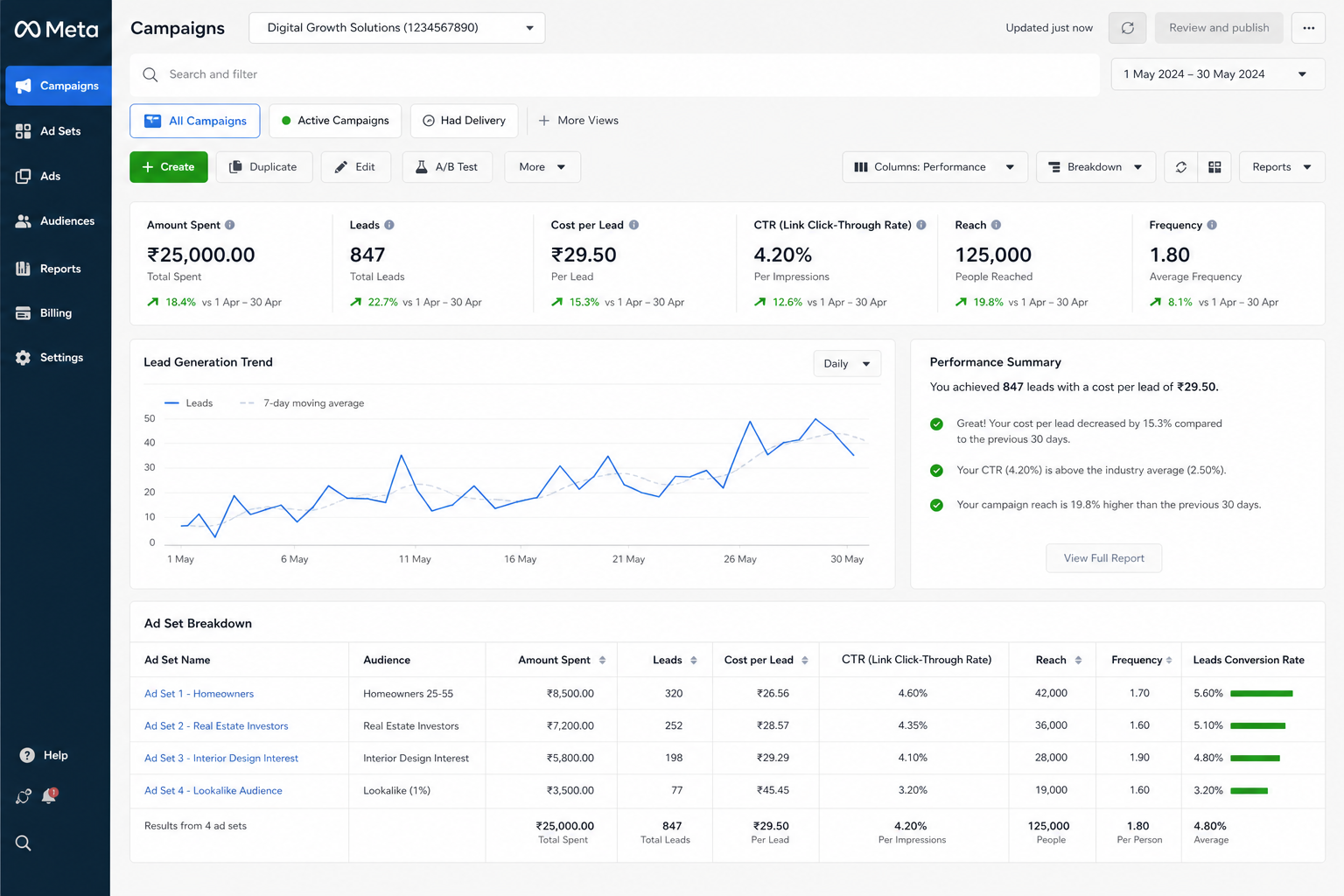Sort by Frequency column arrows

pyautogui.click(x=1168, y=661)
